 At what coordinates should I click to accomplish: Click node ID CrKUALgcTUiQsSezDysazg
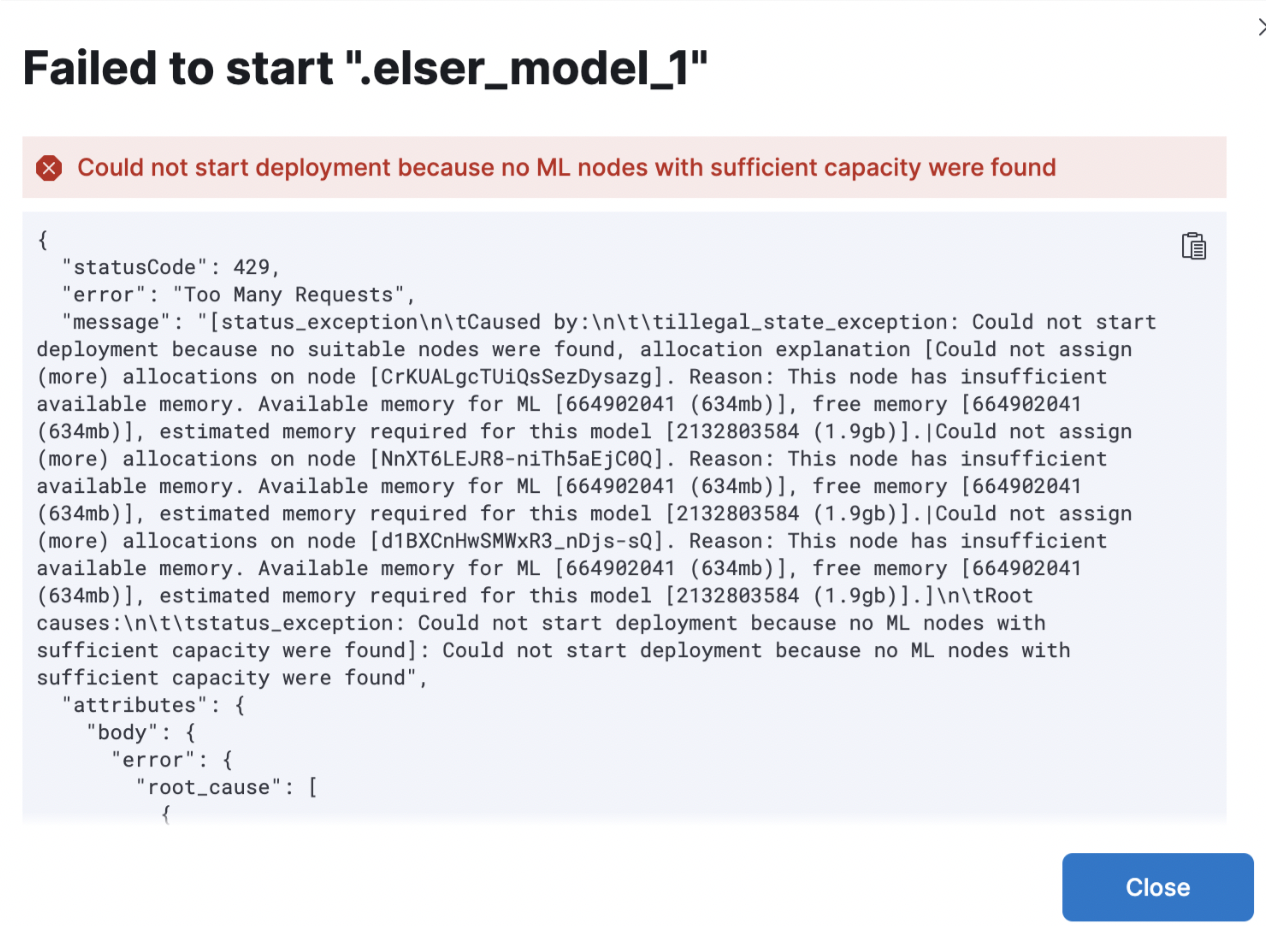(x=516, y=377)
